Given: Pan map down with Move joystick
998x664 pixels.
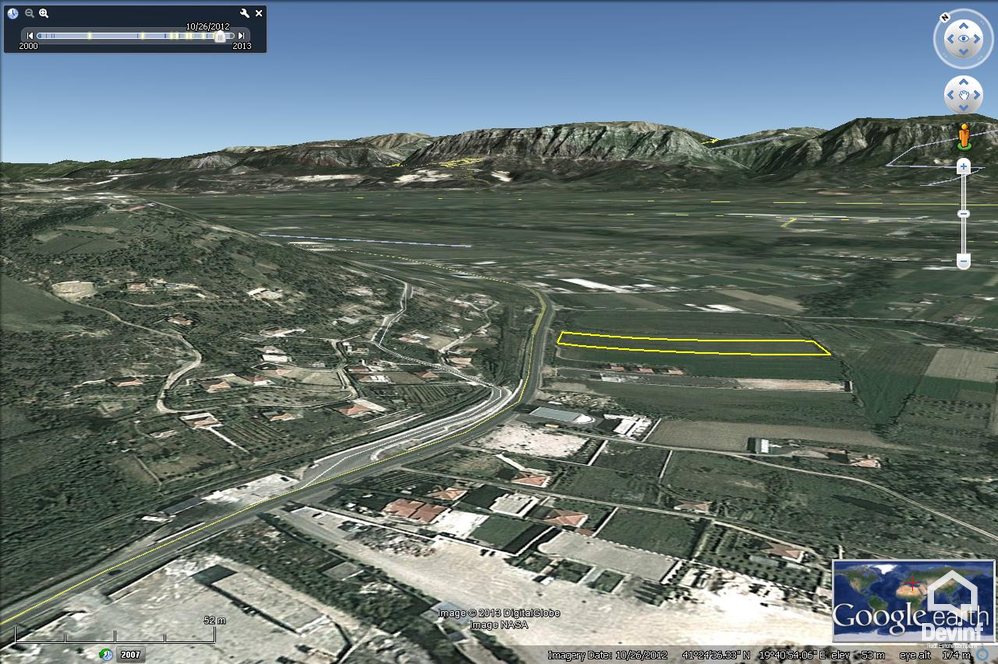Looking at the screenshot, I should pyautogui.click(x=962, y=108).
